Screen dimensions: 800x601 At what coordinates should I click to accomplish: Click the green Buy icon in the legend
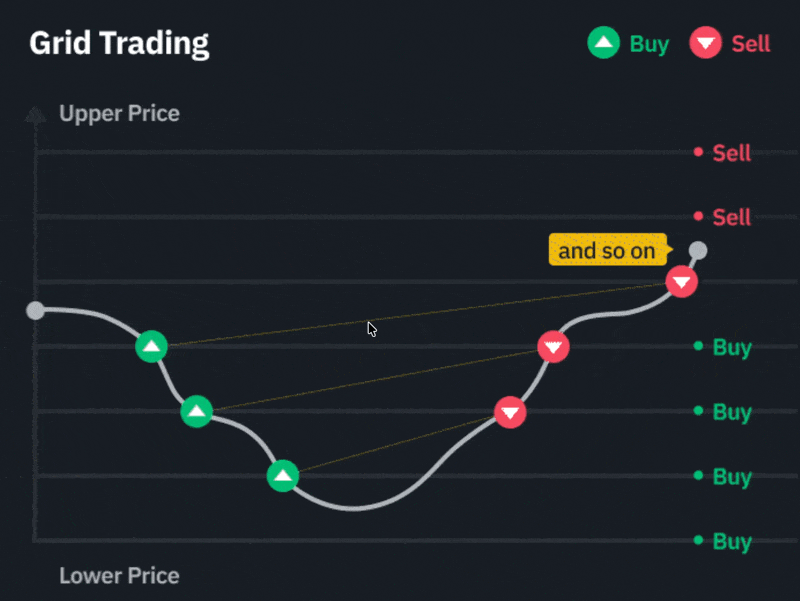coord(603,44)
